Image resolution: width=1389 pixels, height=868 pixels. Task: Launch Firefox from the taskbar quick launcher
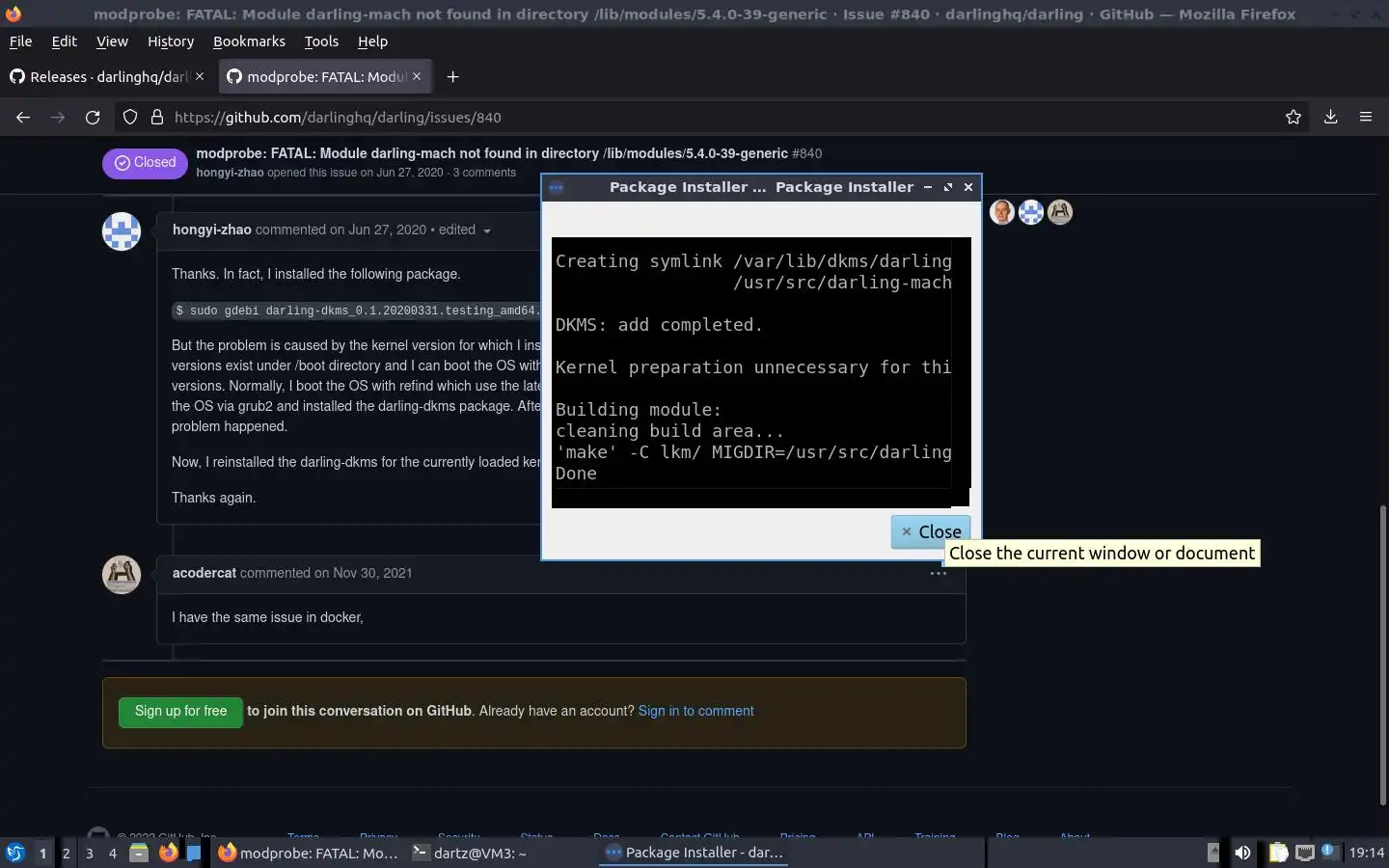point(169,853)
